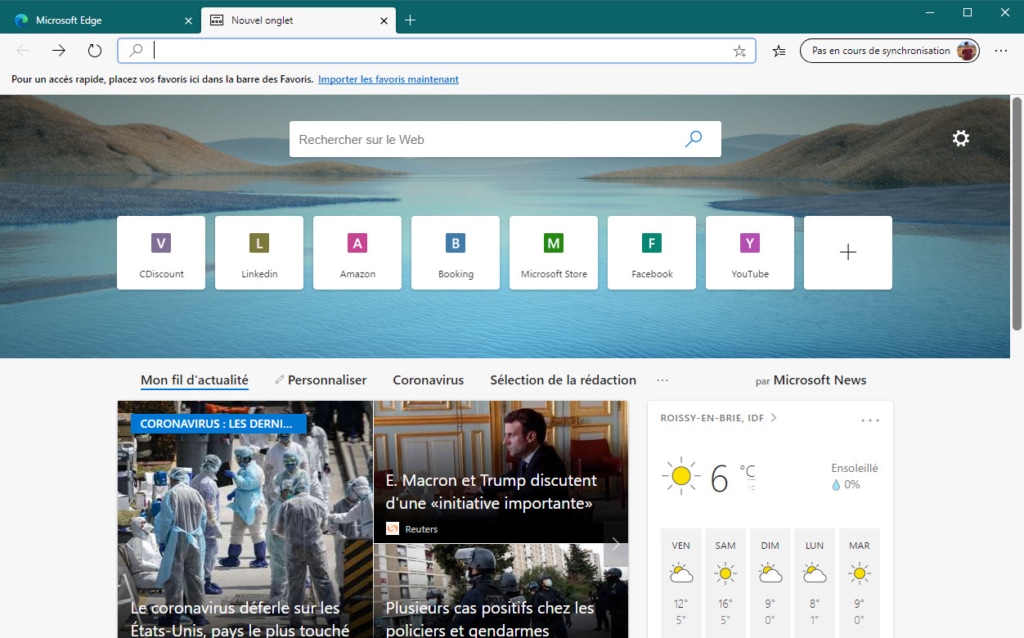Open the CDiscount quick link tile
Viewport: 1024px width, 638px height.
pos(161,253)
